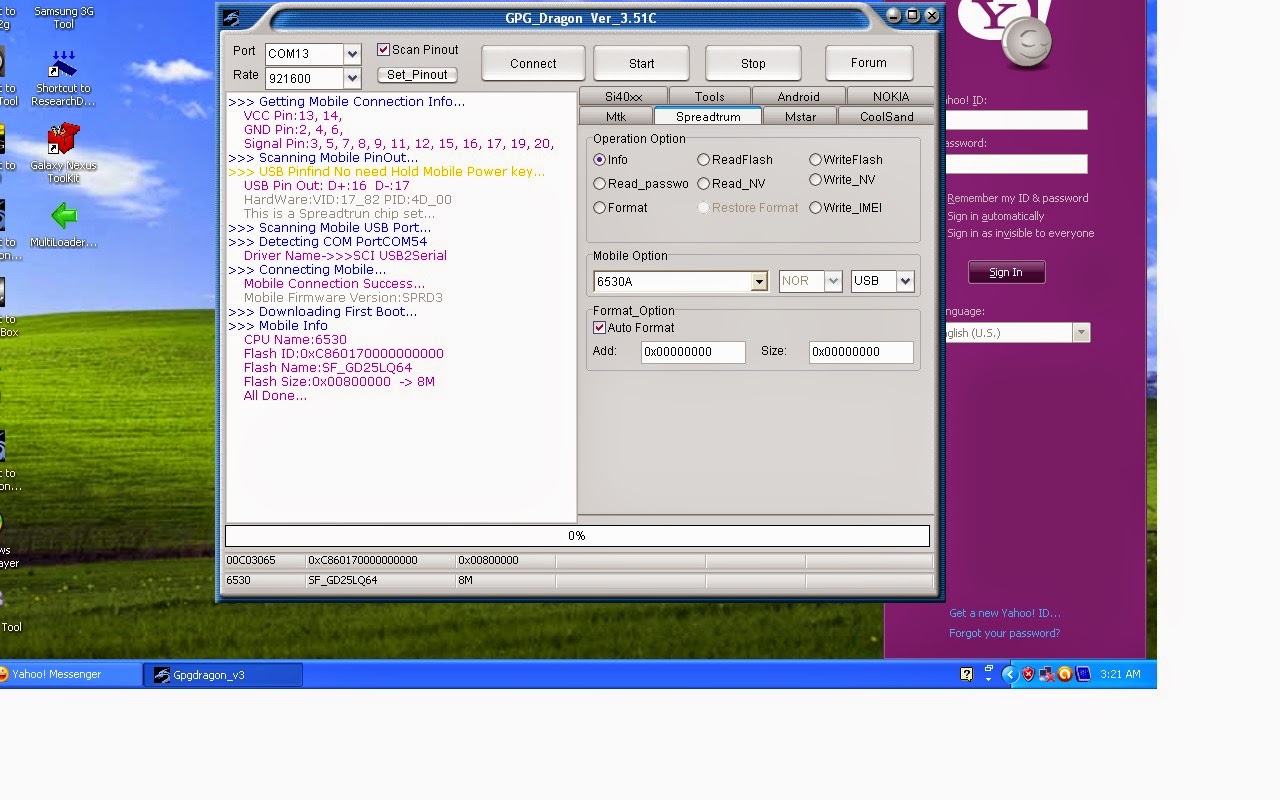Select the ReadFlash operation
Image resolution: width=1280 pixels, height=800 pixels.
tap(704, 160)
